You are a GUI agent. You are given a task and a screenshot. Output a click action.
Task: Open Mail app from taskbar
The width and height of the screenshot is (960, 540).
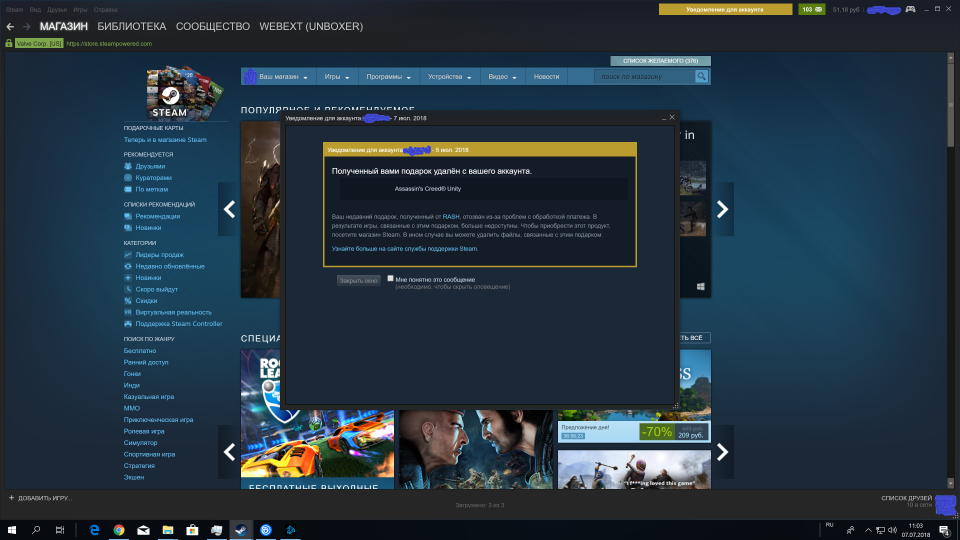coord(143,530)
